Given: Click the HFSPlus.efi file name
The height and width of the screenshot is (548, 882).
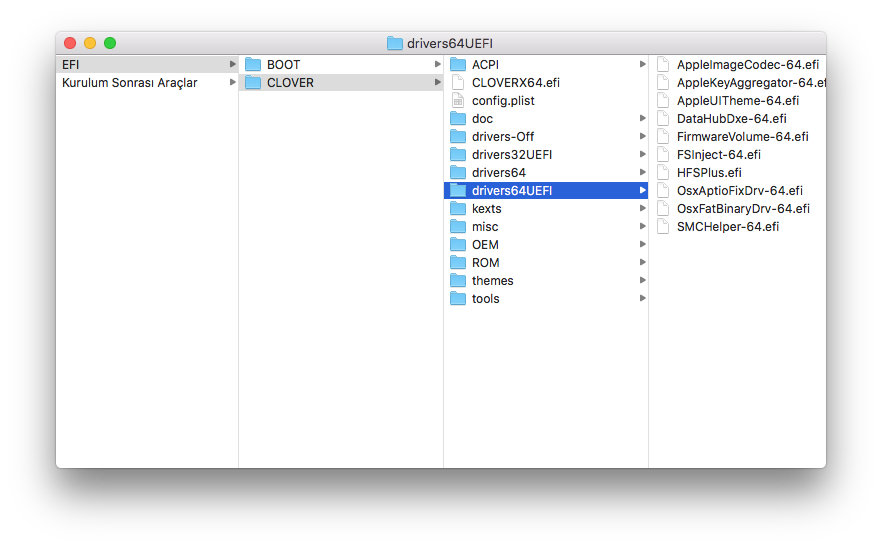Looking at the screenshot, I should (709, 173).
